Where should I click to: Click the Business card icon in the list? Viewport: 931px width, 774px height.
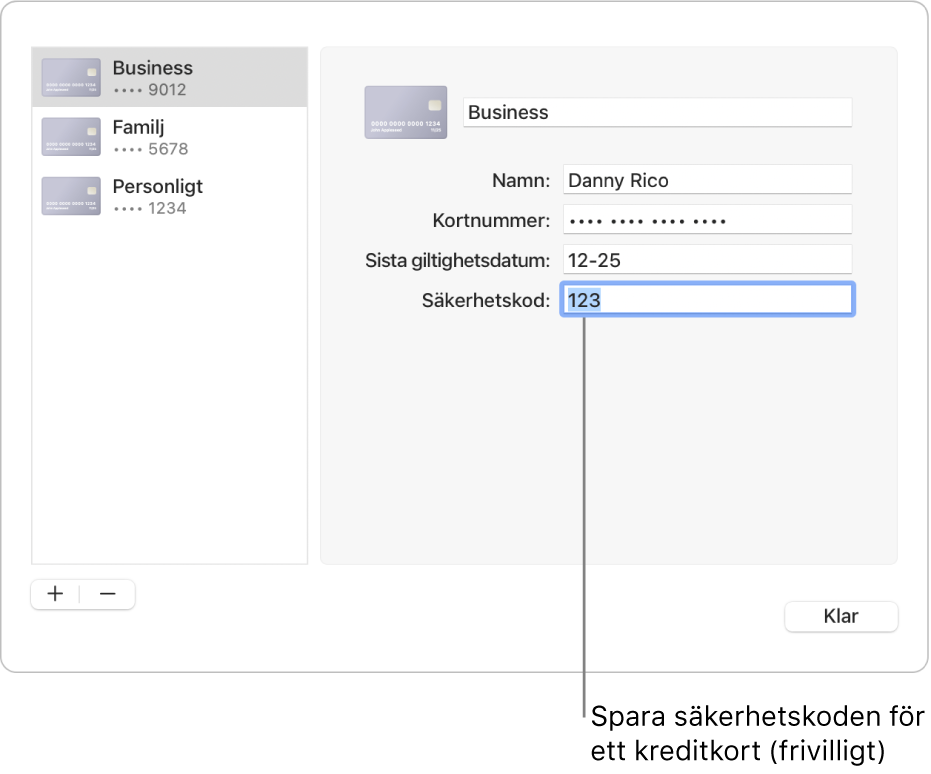[71, 78]
